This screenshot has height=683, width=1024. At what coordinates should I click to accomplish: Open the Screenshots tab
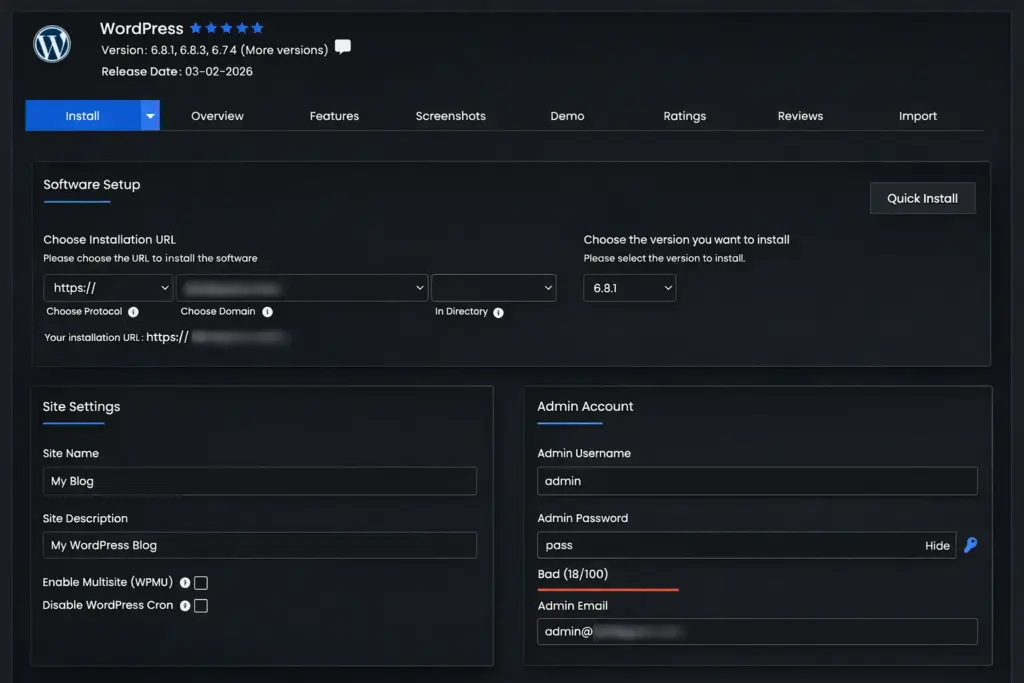(x=450, y=116)
